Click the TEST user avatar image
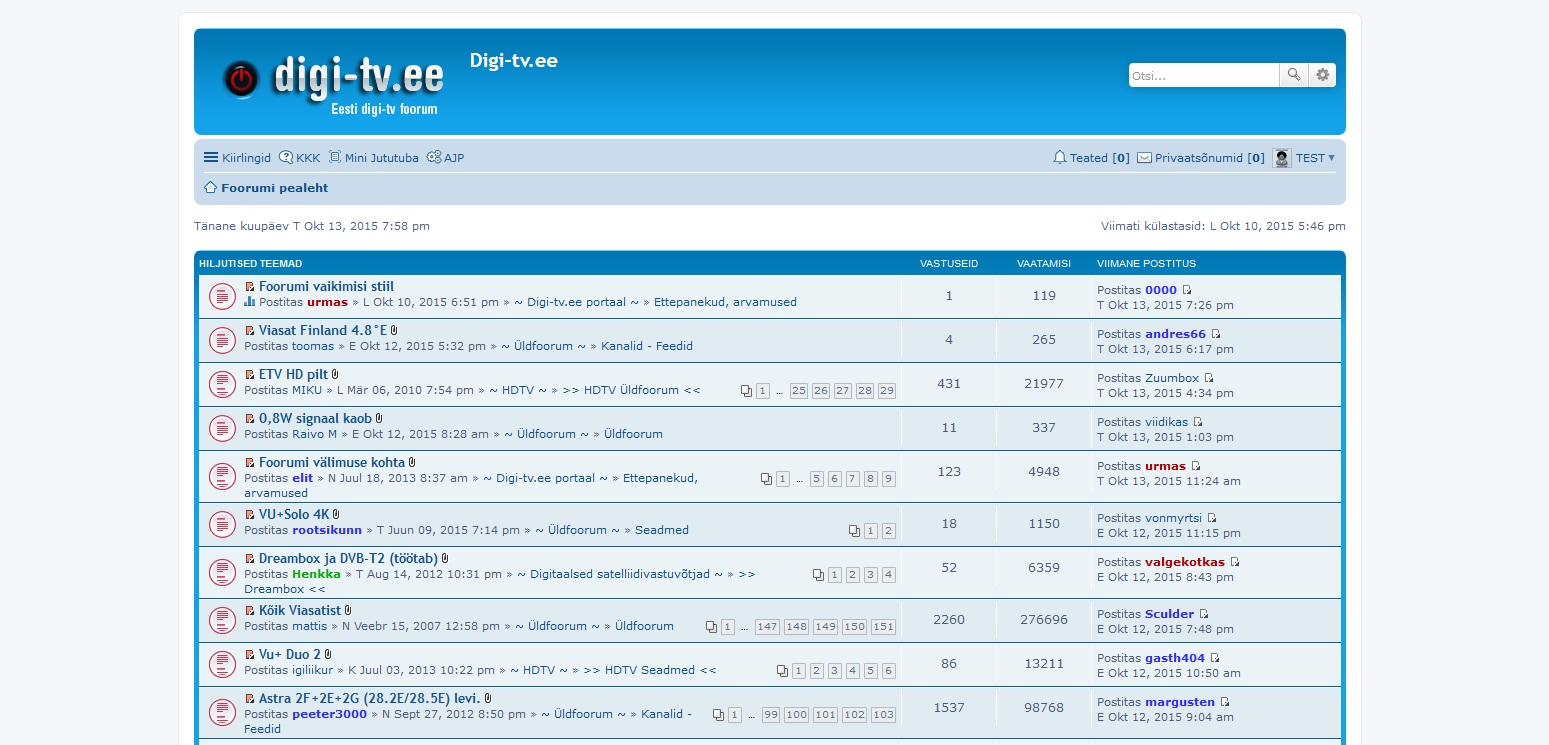 [1281, 158]
